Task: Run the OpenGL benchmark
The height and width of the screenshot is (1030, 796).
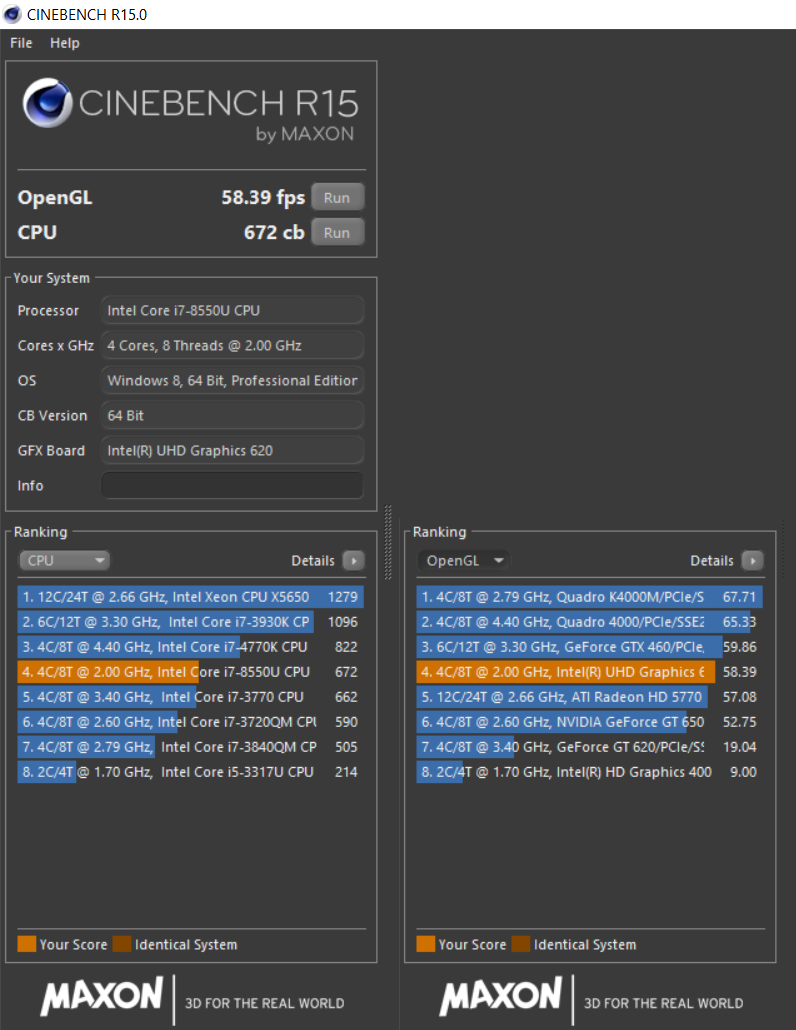Action: [x=337, y=198]
